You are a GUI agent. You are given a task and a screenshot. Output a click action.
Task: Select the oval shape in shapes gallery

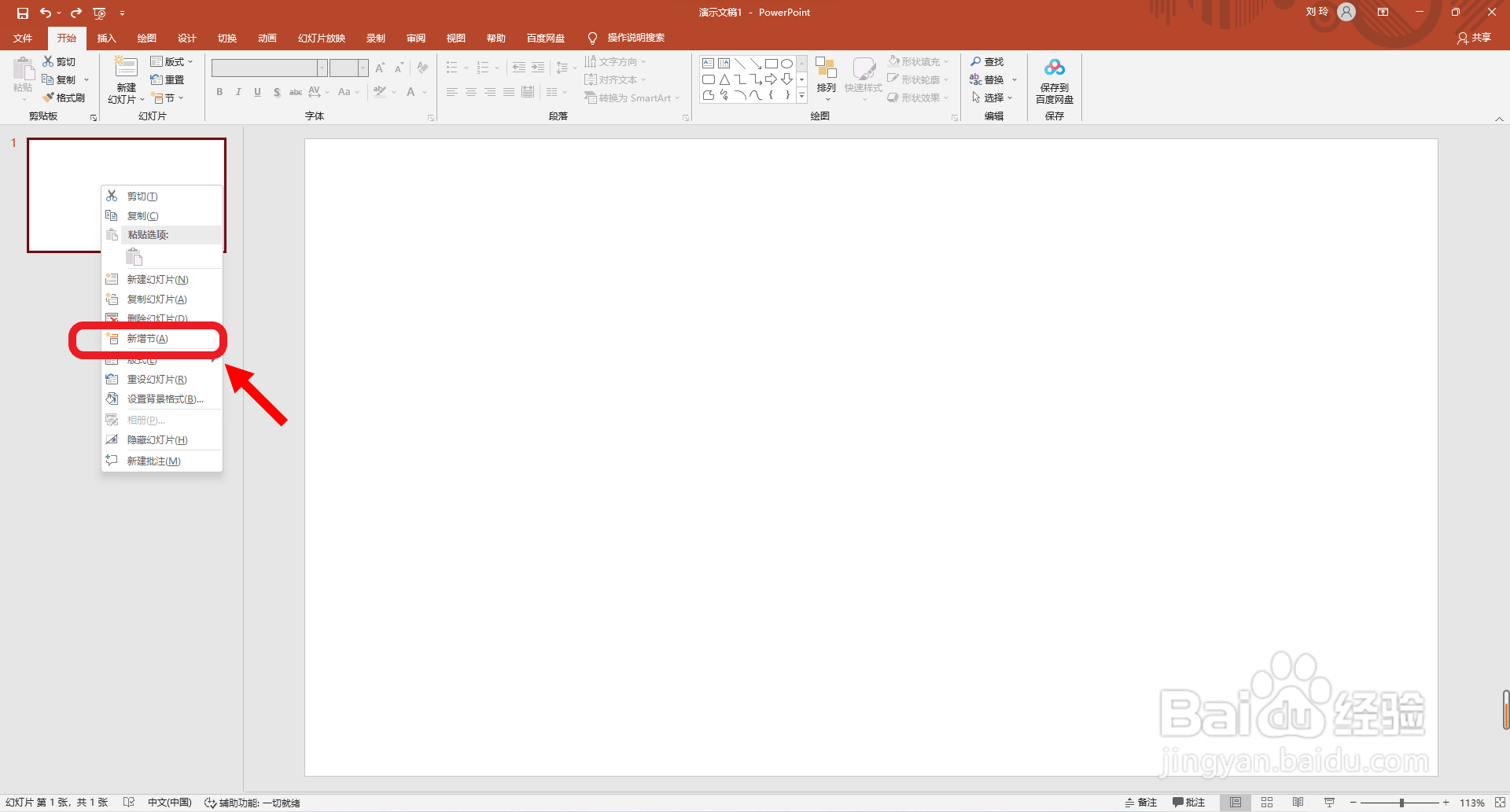click(x=786, y=64)
